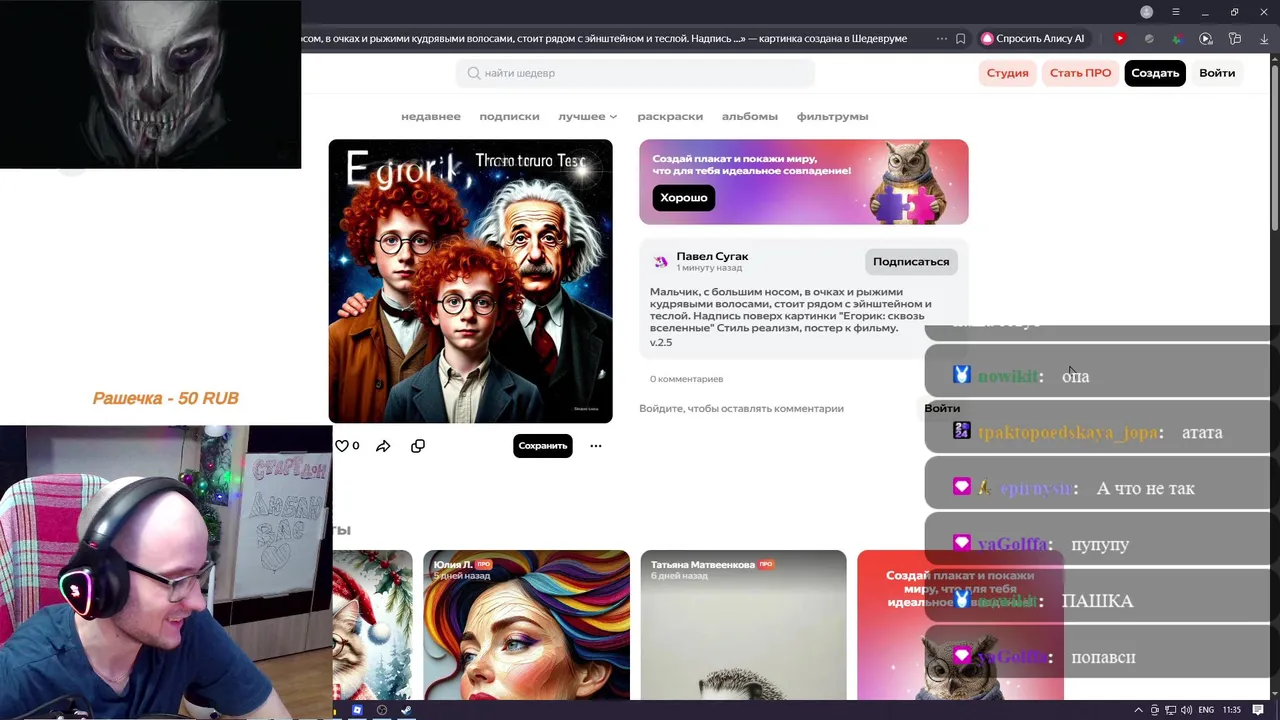Click Войти in the top header
Screen dimensions: 1280x720
(x=1217, y=73)
